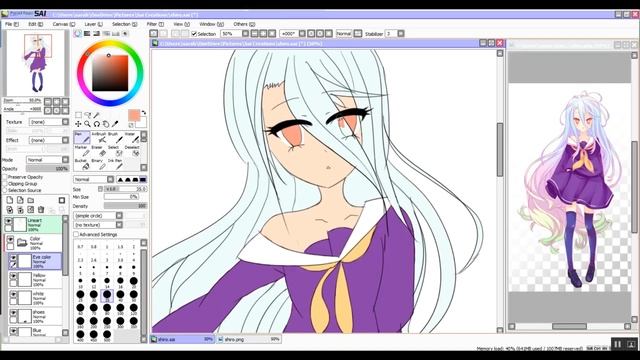Select the Ink Pen tool

115,164
